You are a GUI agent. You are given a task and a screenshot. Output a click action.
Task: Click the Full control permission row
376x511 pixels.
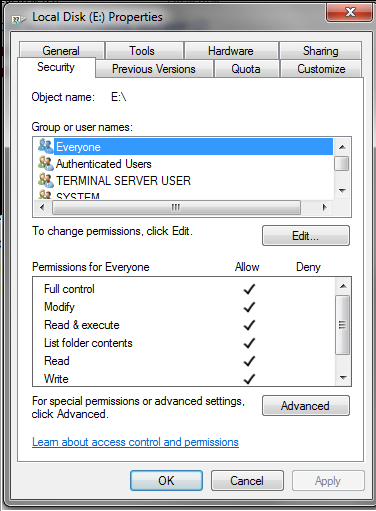point(184,289)
